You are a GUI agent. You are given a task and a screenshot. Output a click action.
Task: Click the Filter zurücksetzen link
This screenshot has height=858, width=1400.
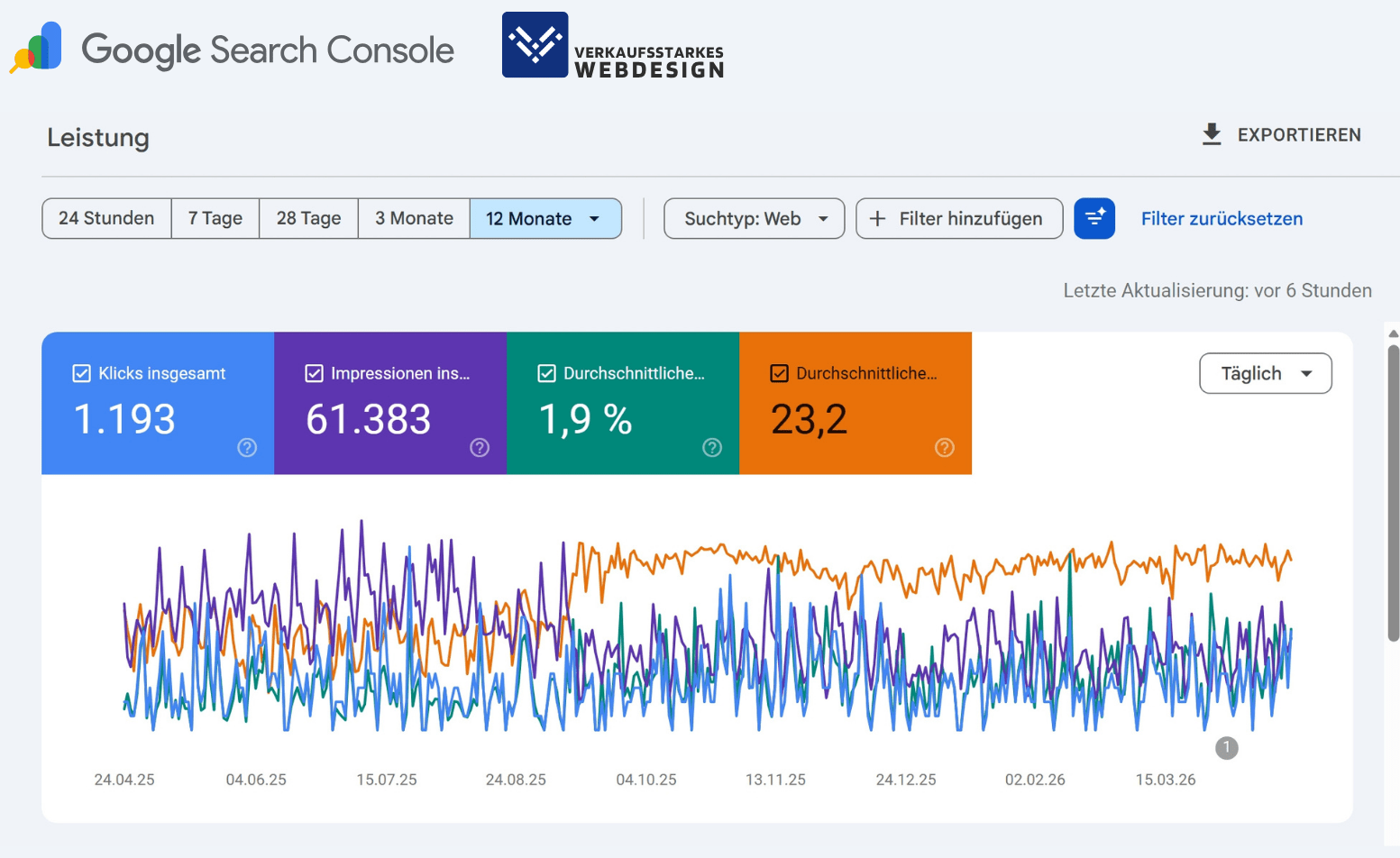(1222, 218)
